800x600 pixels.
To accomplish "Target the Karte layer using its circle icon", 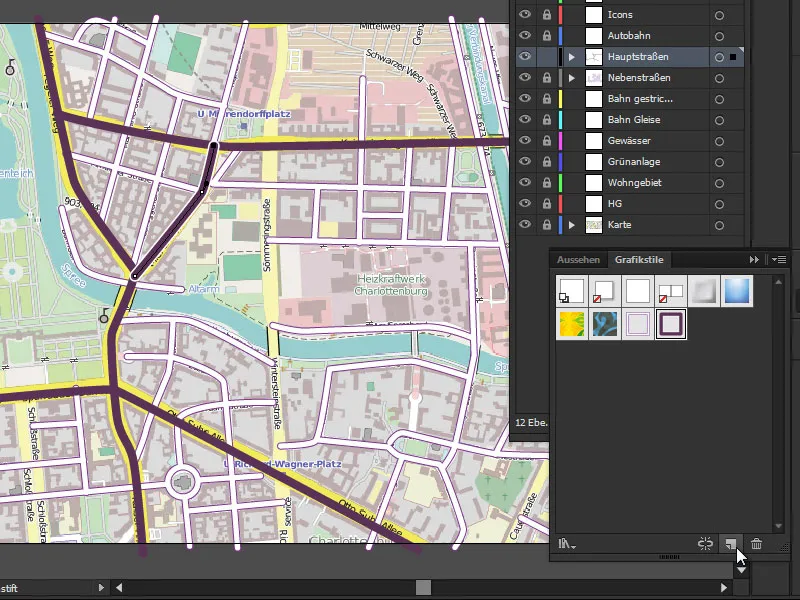I will (x=719, y=225).
